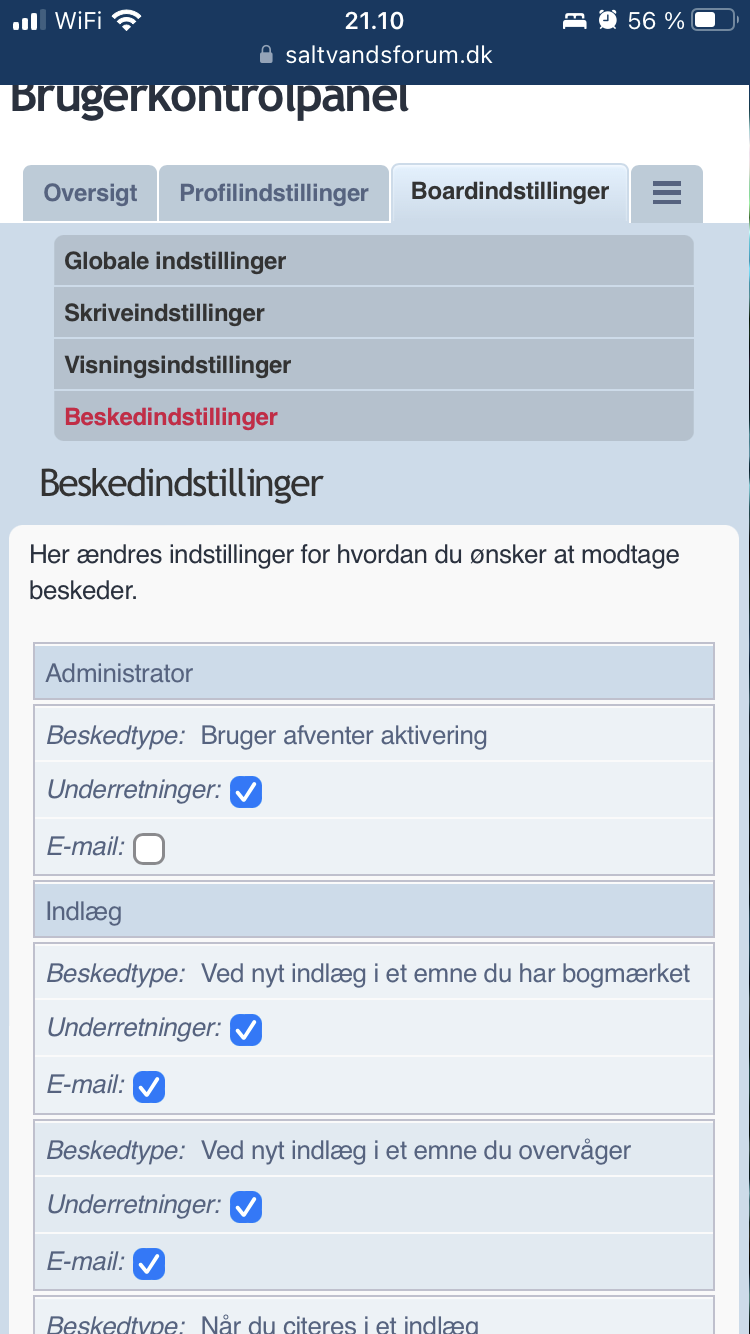The width and height of the screenshot is (750, 1334).
Task: Tap the WiFi signal icon
Action: [x=127, y=20]
